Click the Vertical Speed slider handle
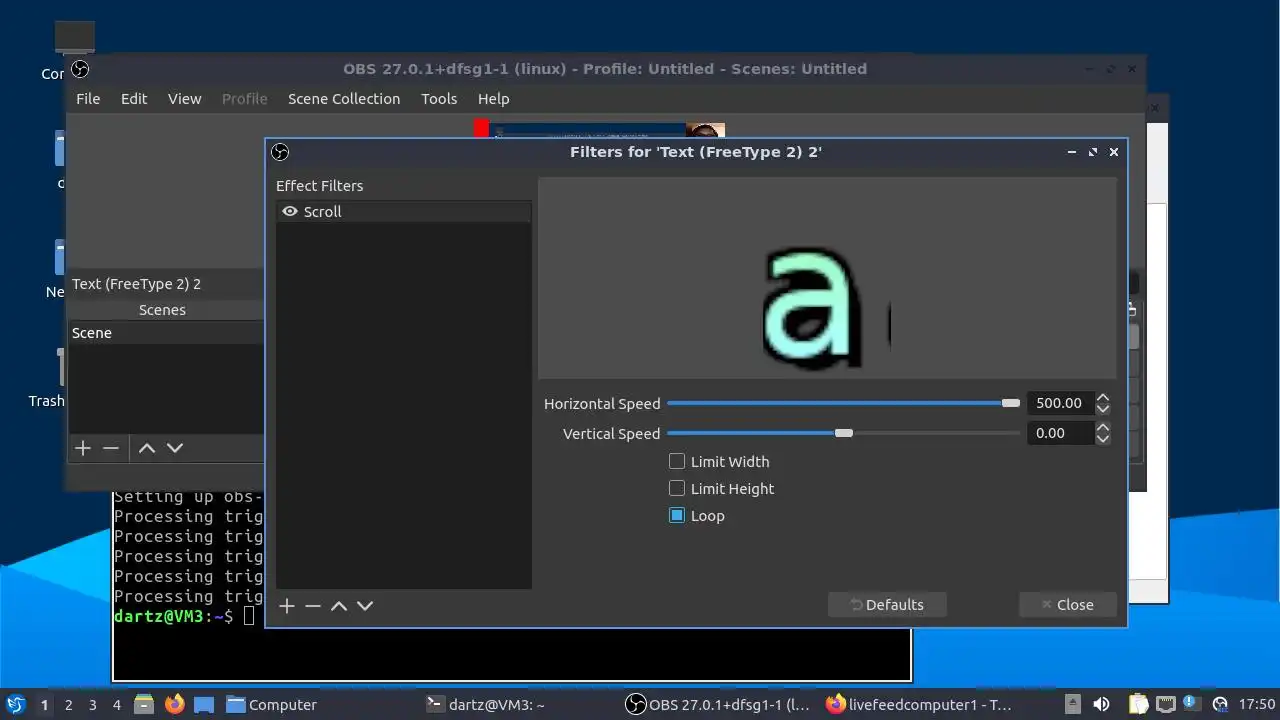This screenshot has height=720, width=1280. click(844, 433)
